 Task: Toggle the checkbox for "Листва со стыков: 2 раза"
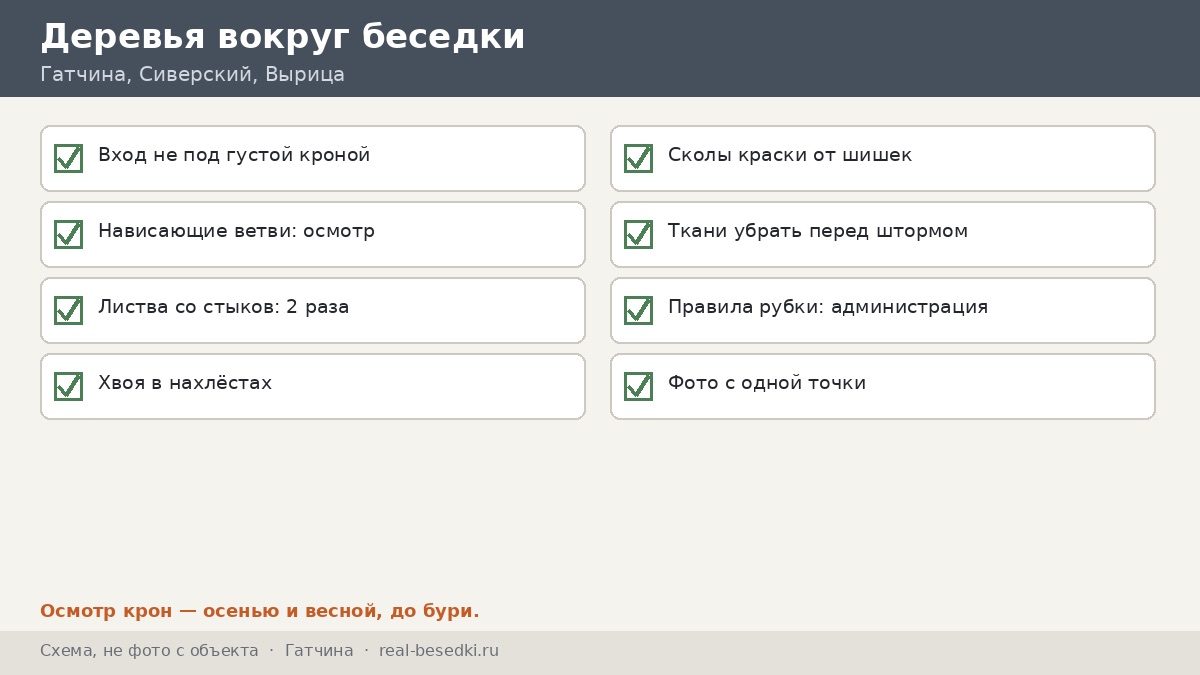[x=68, y=310]
